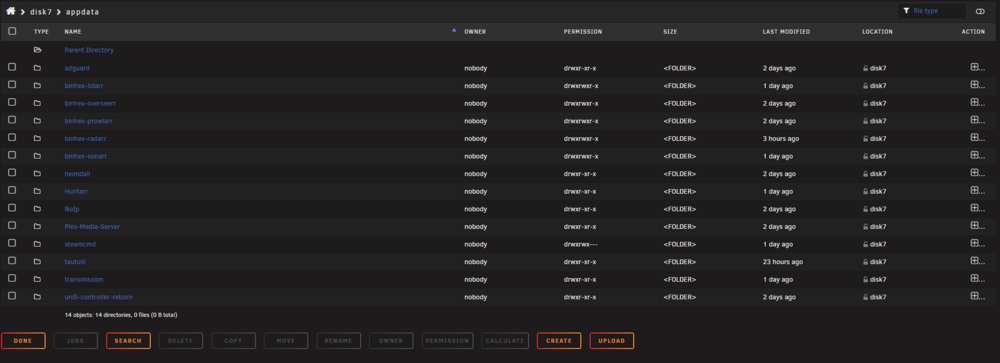Image resolution: width=1000 pixels, height=363 pixels.
Task: Open the action menu icon for tautulli
Action: point(974,261)
